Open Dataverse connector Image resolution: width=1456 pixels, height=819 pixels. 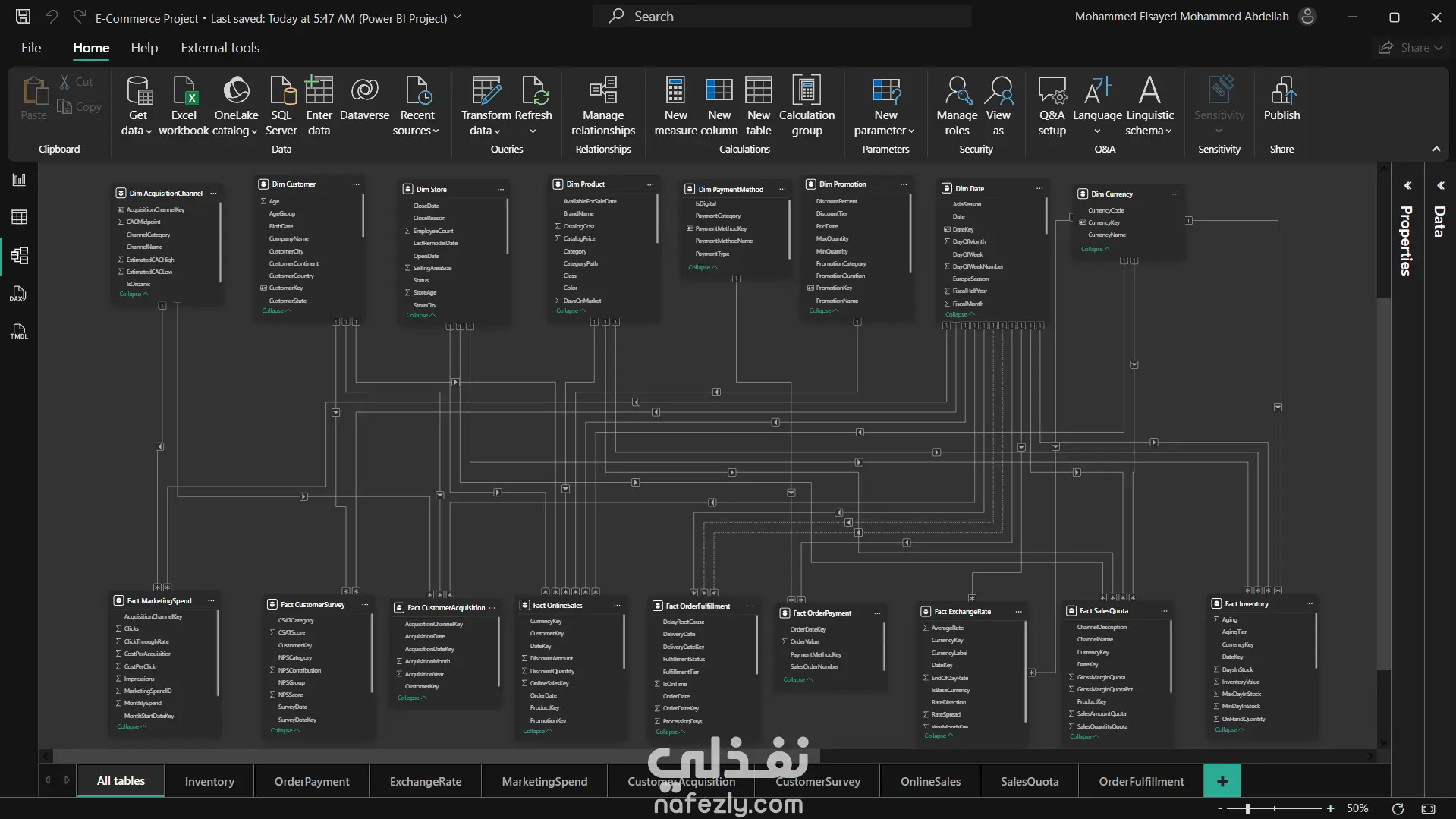pyautogui.click(x=365, y=99)
